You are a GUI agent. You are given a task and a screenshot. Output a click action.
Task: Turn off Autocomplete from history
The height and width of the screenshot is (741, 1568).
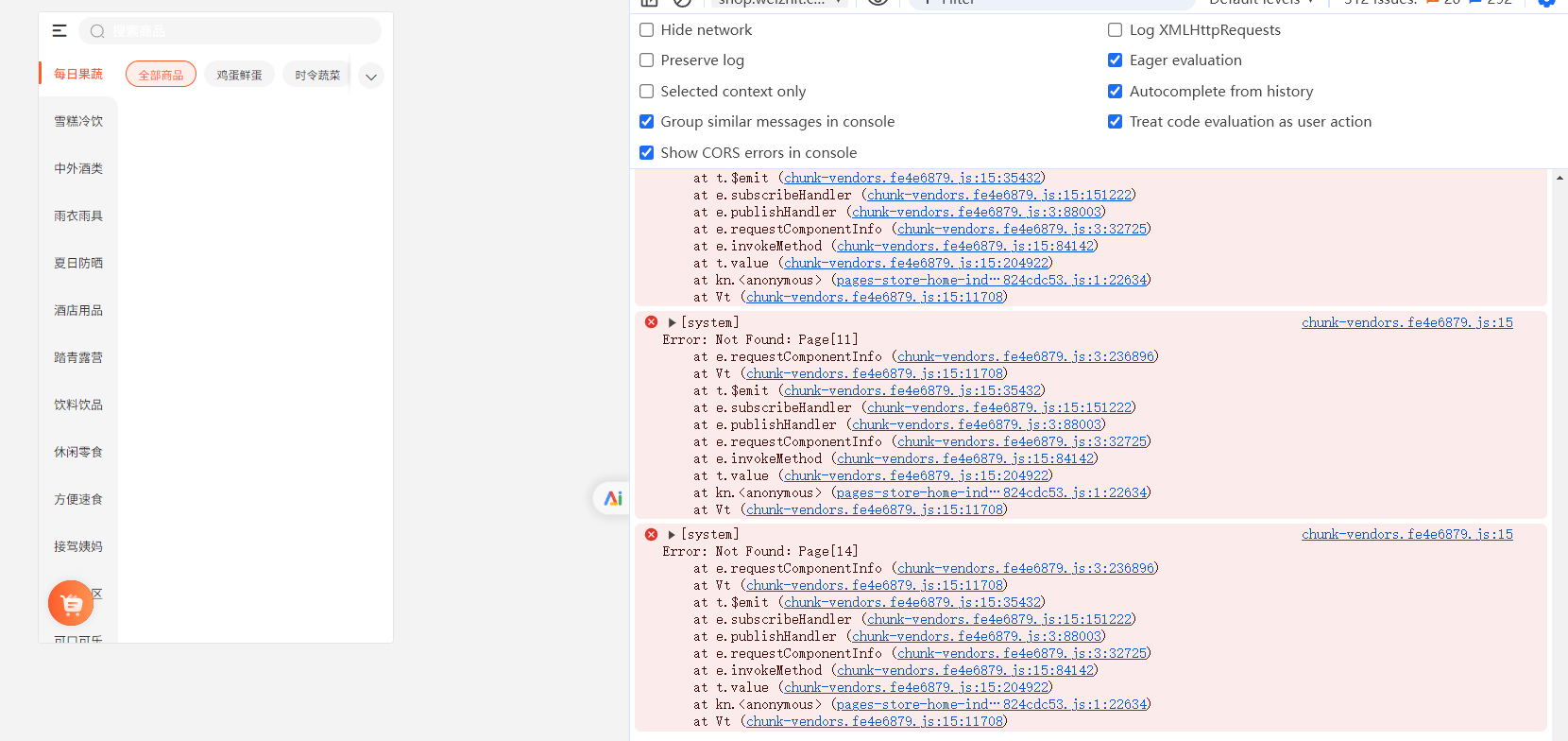pos(1116,92)
